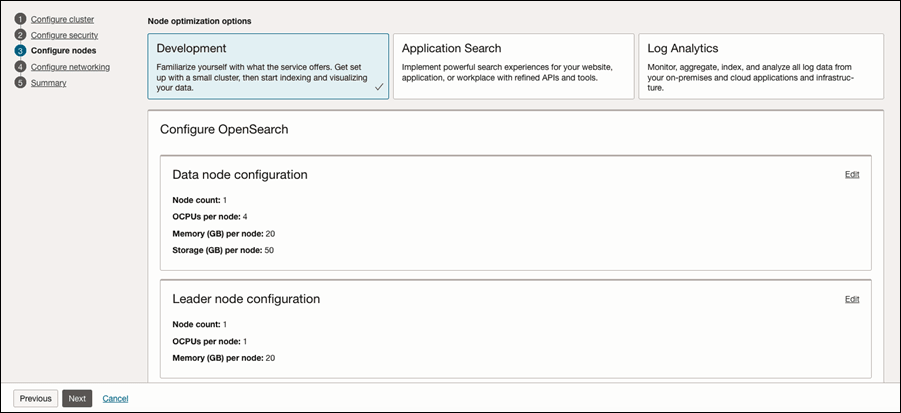Screen dimensions: 901x413
Task: Select Configure nodes step
Action: [64, 51]
